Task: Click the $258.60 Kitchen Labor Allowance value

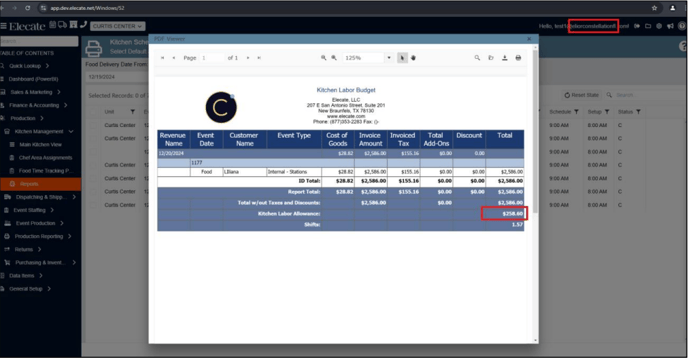Action: coord(512,214)
